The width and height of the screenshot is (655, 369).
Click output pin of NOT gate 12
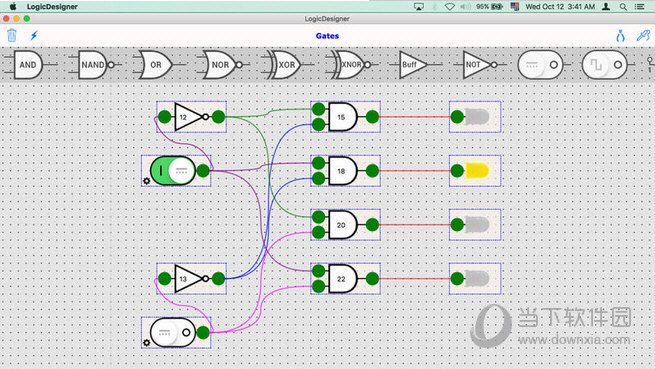pos(218,117)
